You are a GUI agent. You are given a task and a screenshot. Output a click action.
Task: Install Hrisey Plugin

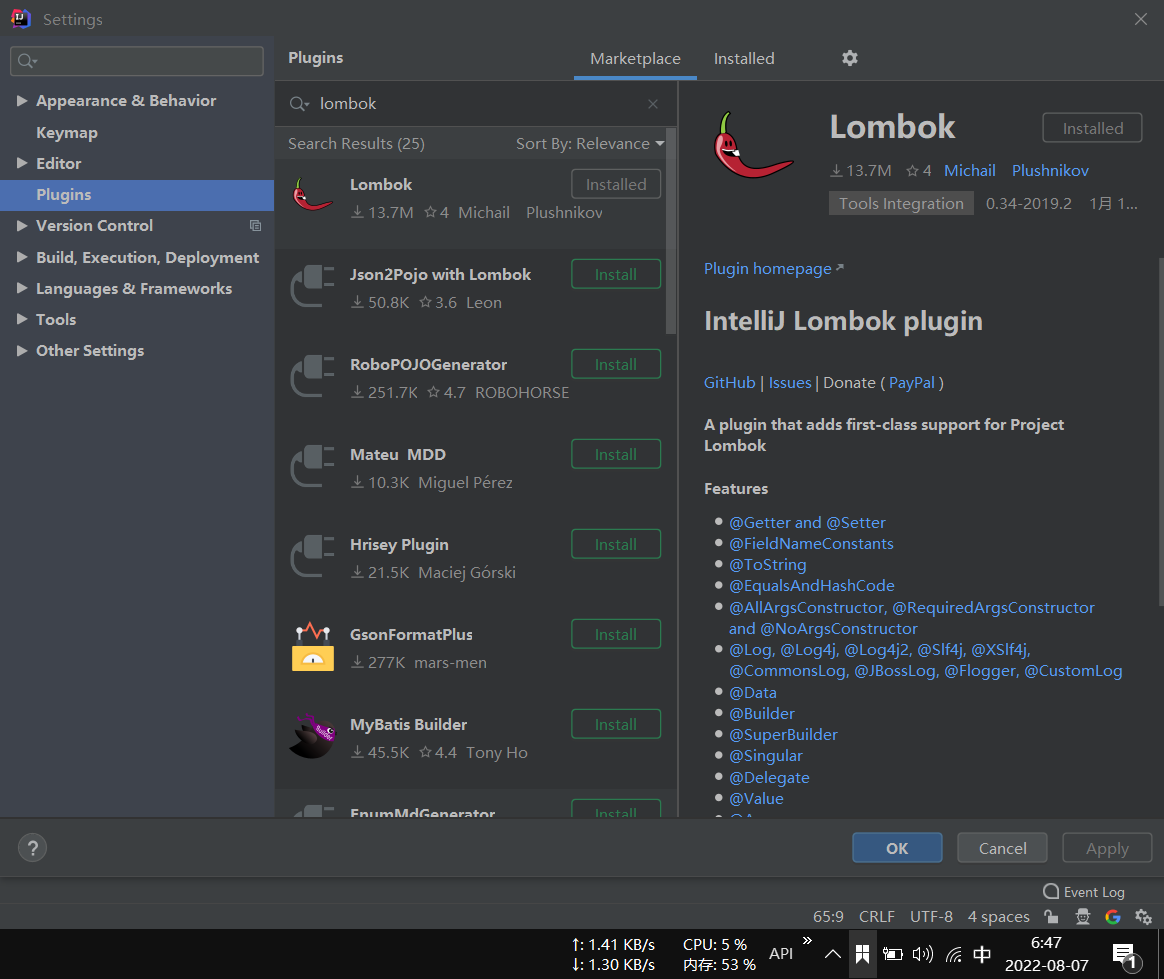click(x=615, y=544)
